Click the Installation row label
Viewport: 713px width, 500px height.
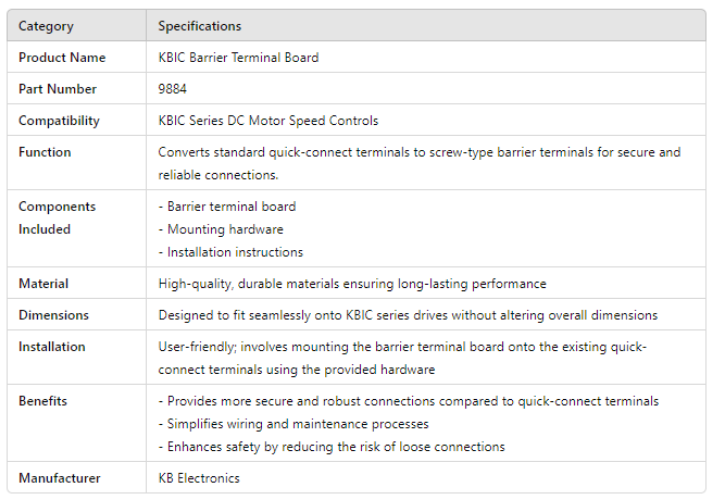[x=52, y=347]
